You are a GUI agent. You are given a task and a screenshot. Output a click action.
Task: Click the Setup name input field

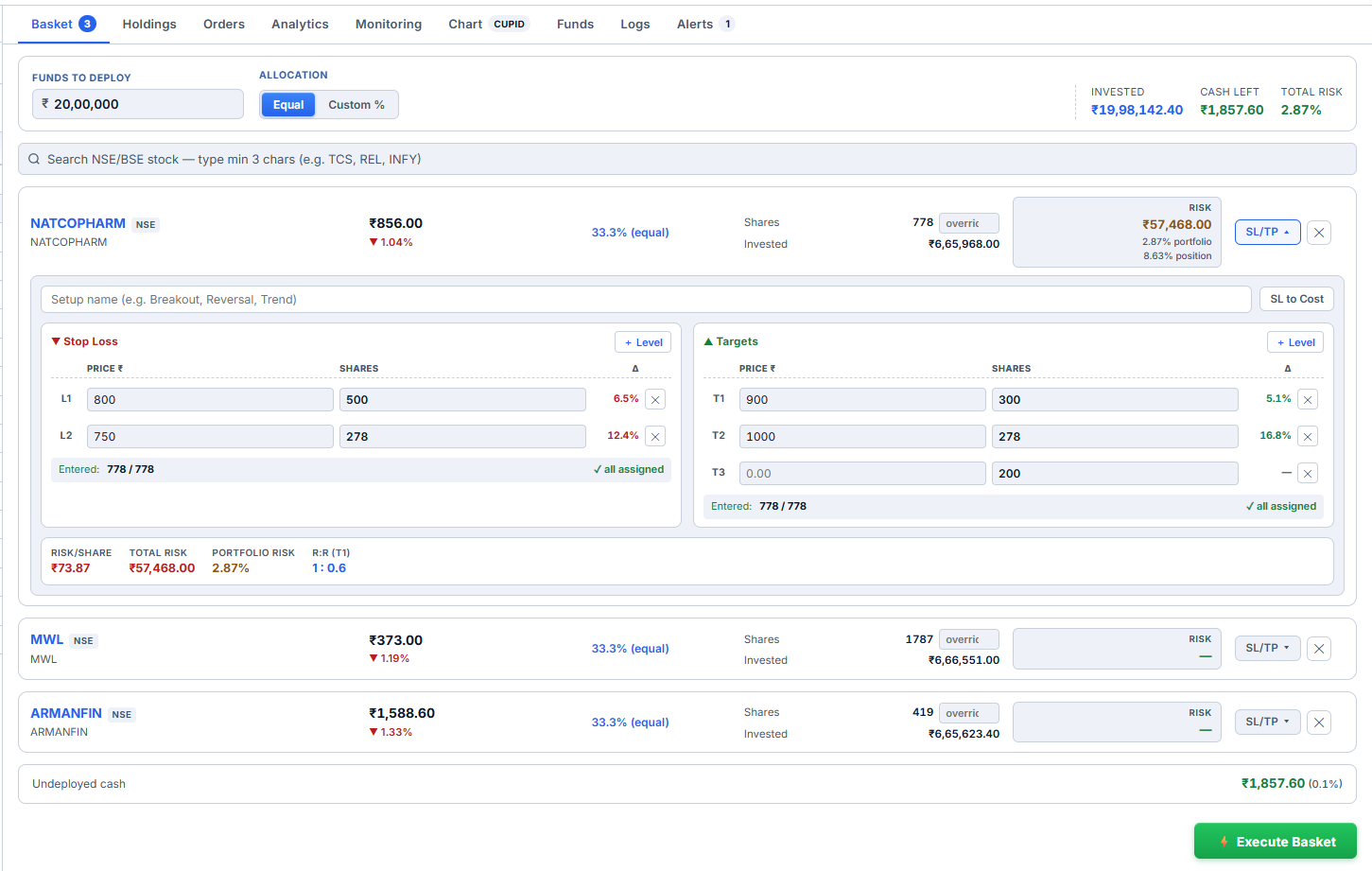(x=646, y=299)
